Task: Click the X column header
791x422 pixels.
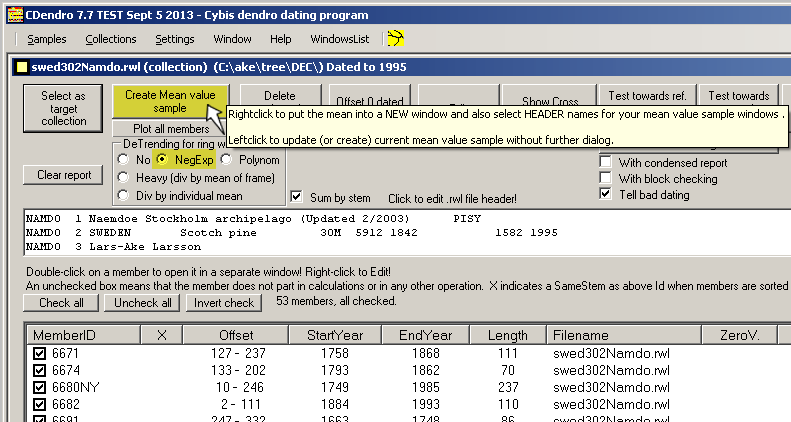Action: [x=161, y=335]
